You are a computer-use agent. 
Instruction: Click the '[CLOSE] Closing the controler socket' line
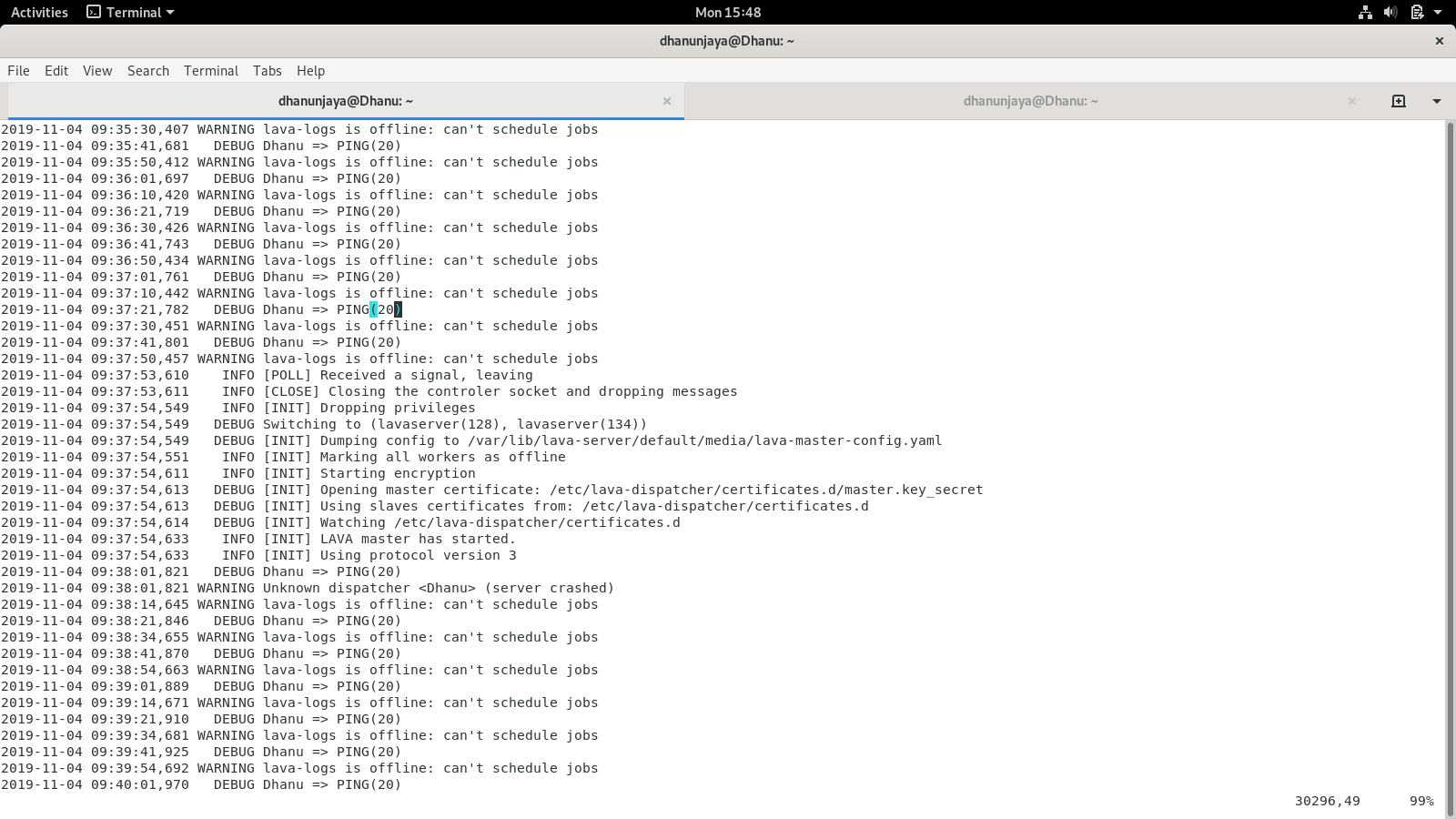click(369, 391)
